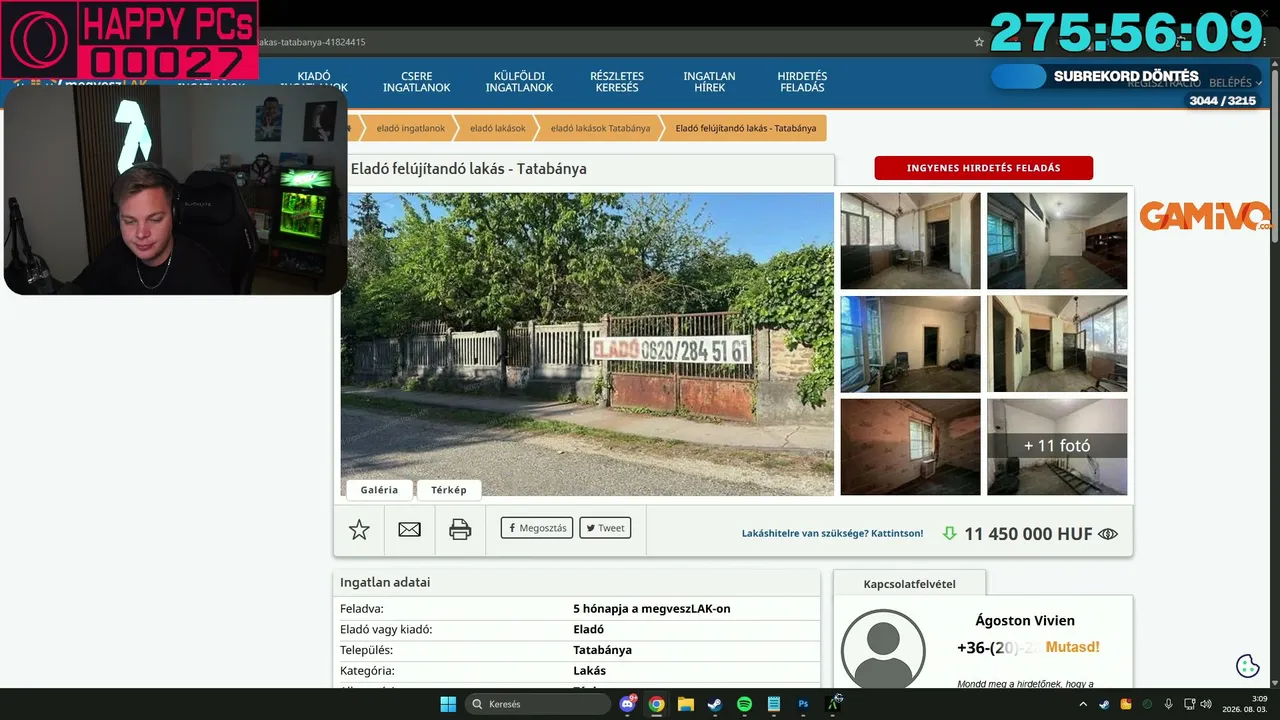Show hidden system tray icons
1280x720 pixels.
[1082, 704]
